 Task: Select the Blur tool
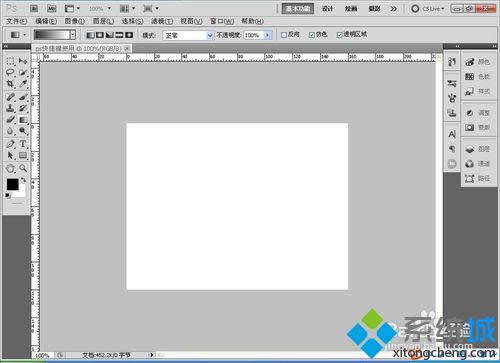pos(10,131)
